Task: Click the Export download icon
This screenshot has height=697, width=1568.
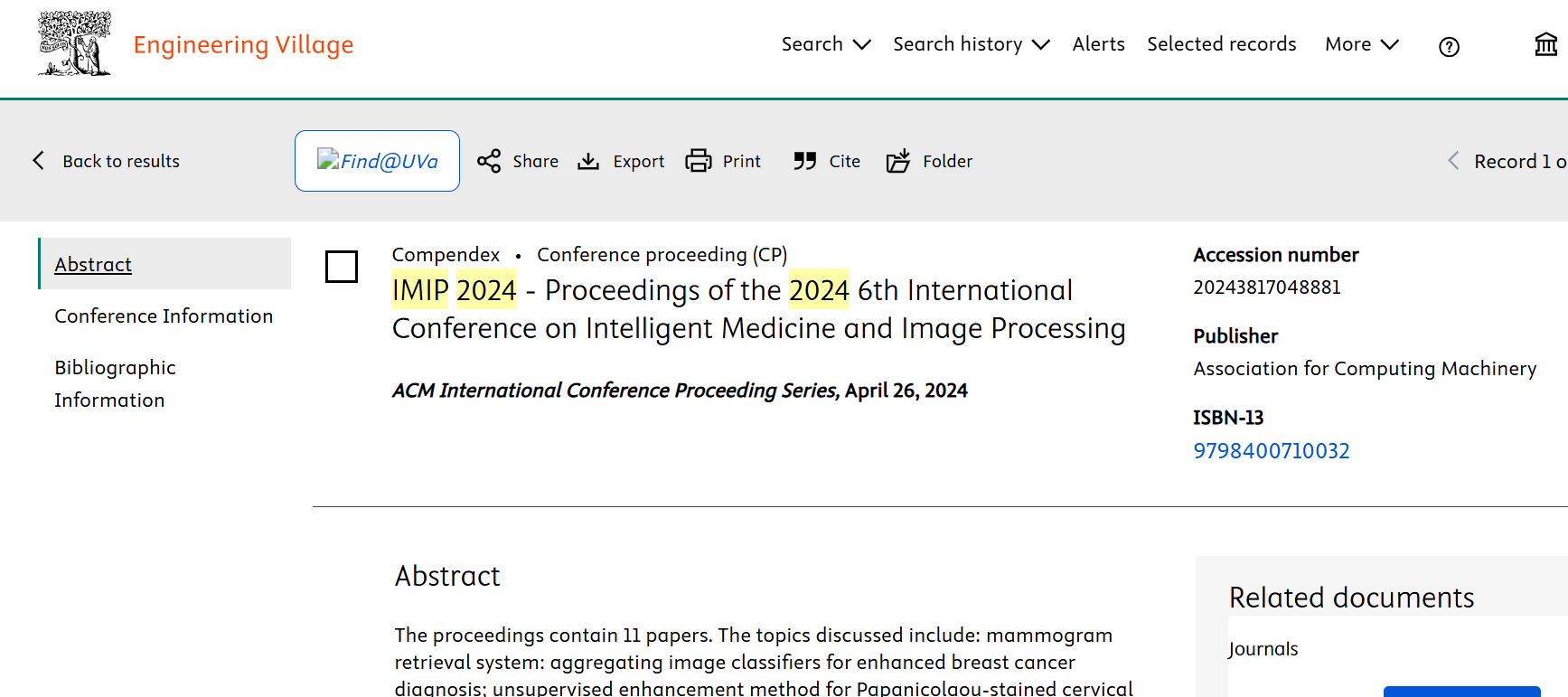Action: [x=588, y=161]
